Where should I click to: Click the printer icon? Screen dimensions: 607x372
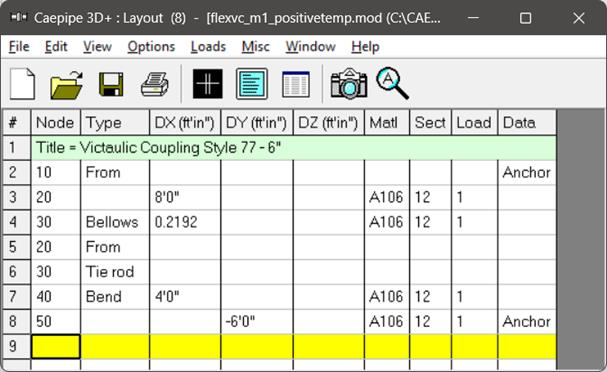tap(154, 84)
